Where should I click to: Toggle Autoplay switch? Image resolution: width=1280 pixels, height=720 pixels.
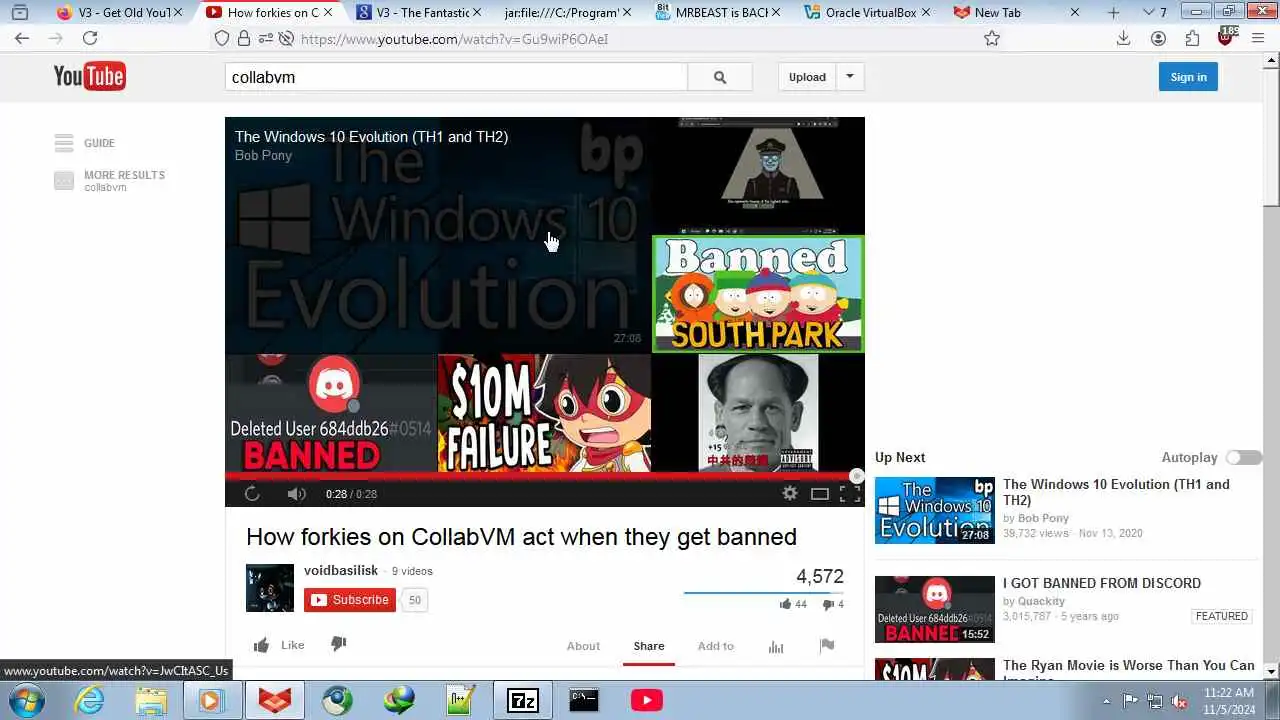click(x=1244, y=457)
